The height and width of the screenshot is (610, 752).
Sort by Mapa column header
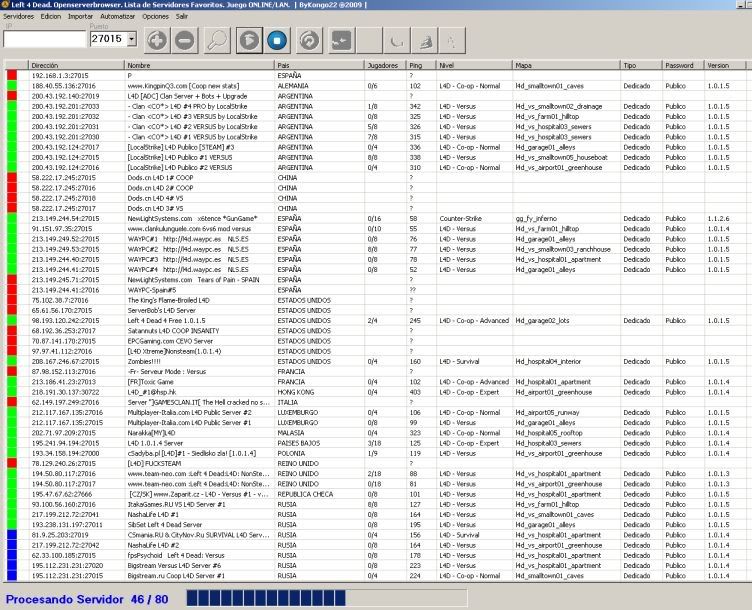(x=566, y=65)
